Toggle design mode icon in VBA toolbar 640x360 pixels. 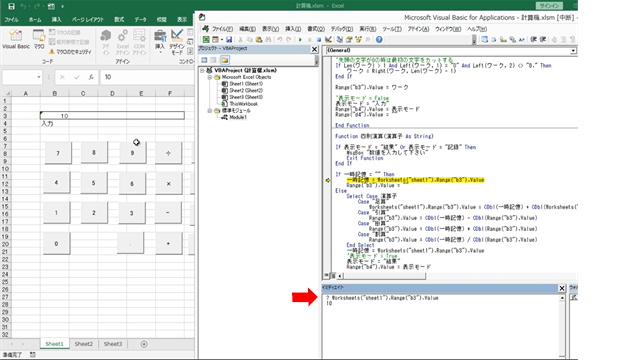(x=328, y=40)
